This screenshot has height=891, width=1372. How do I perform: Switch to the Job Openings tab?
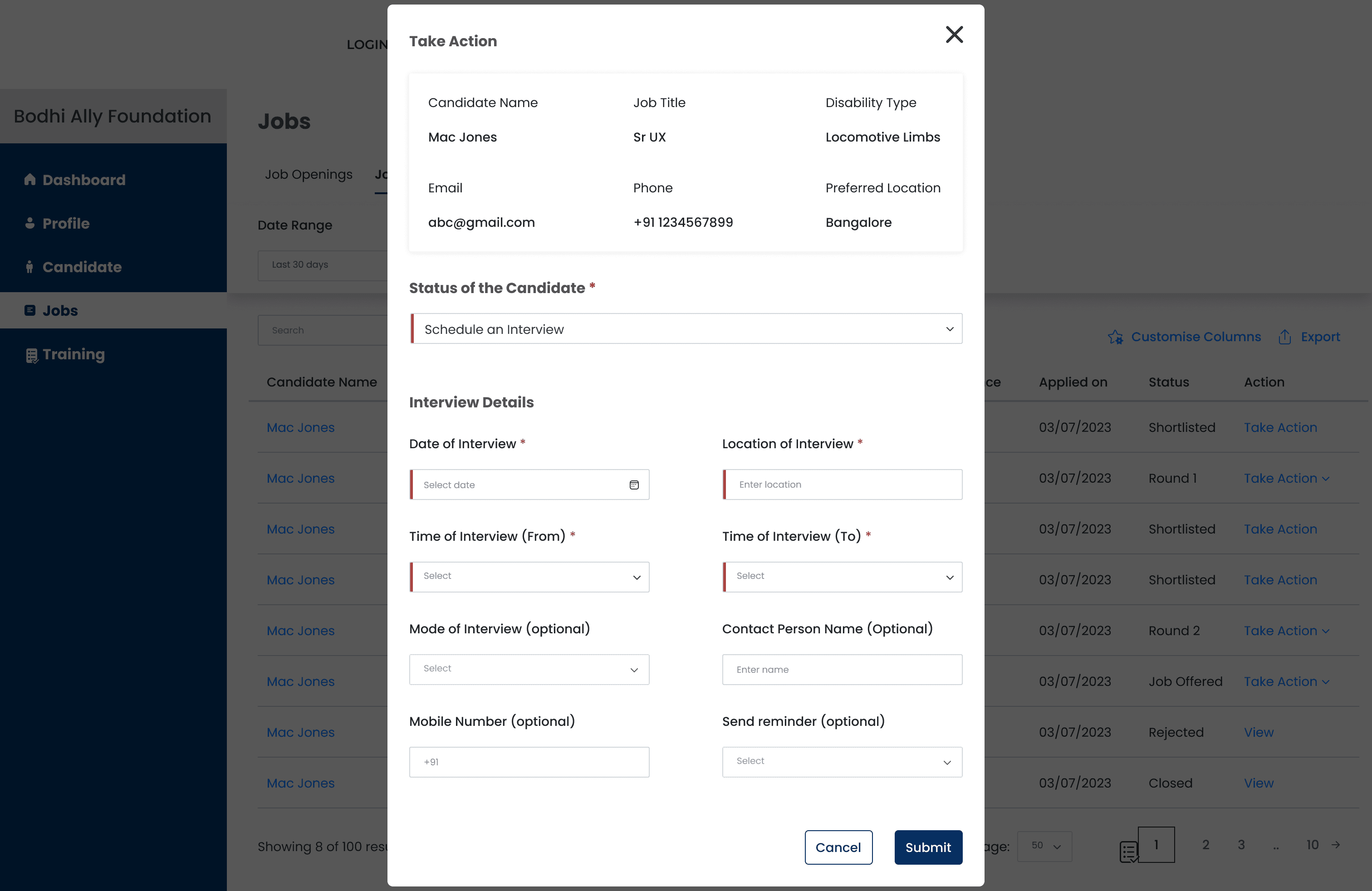[x=309, y=174]
